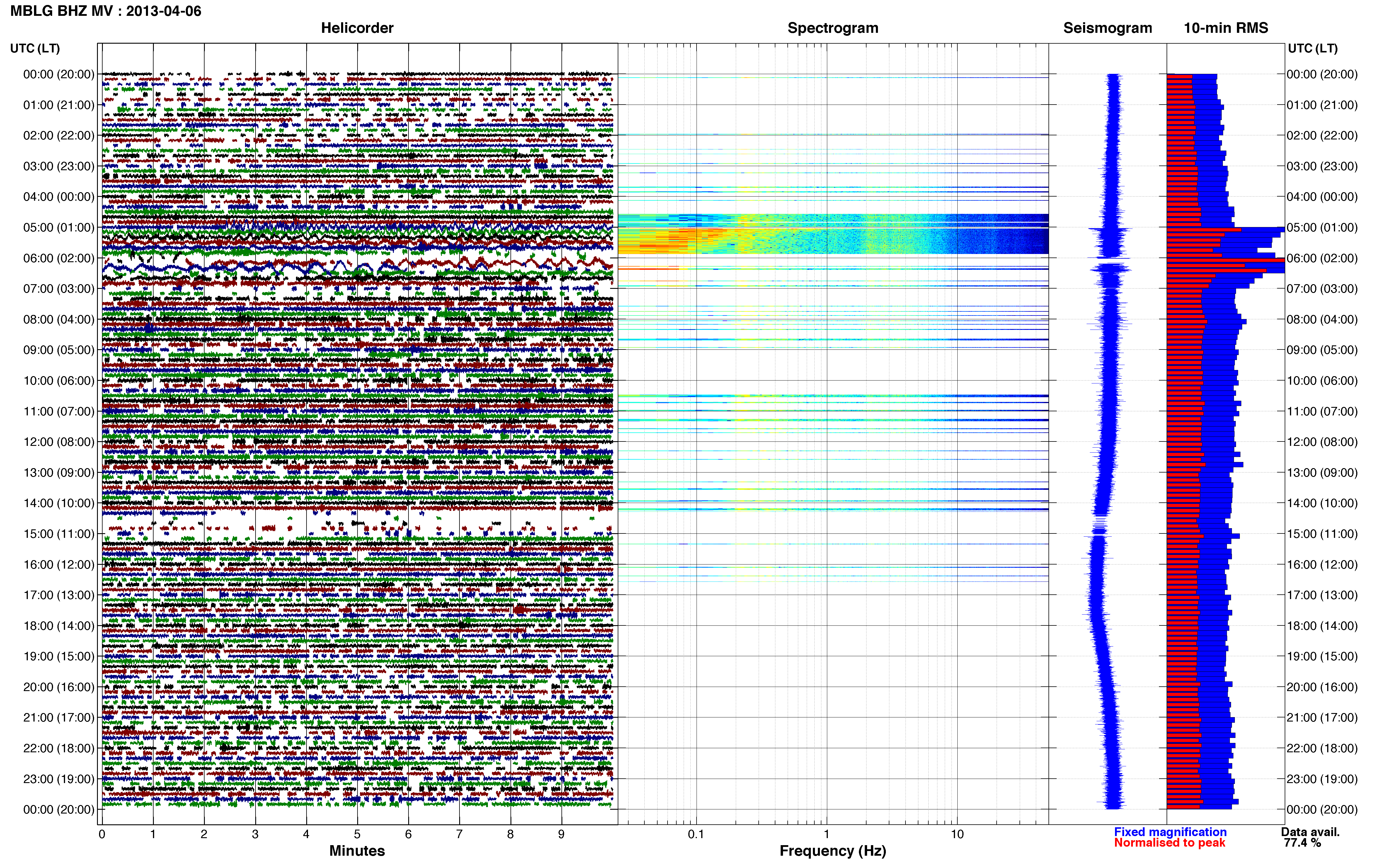The width and height of the screenshot is (1389, 868).
Task: Click the 3 tick on the Minutes axis
Action: click(x=255, y=833)
